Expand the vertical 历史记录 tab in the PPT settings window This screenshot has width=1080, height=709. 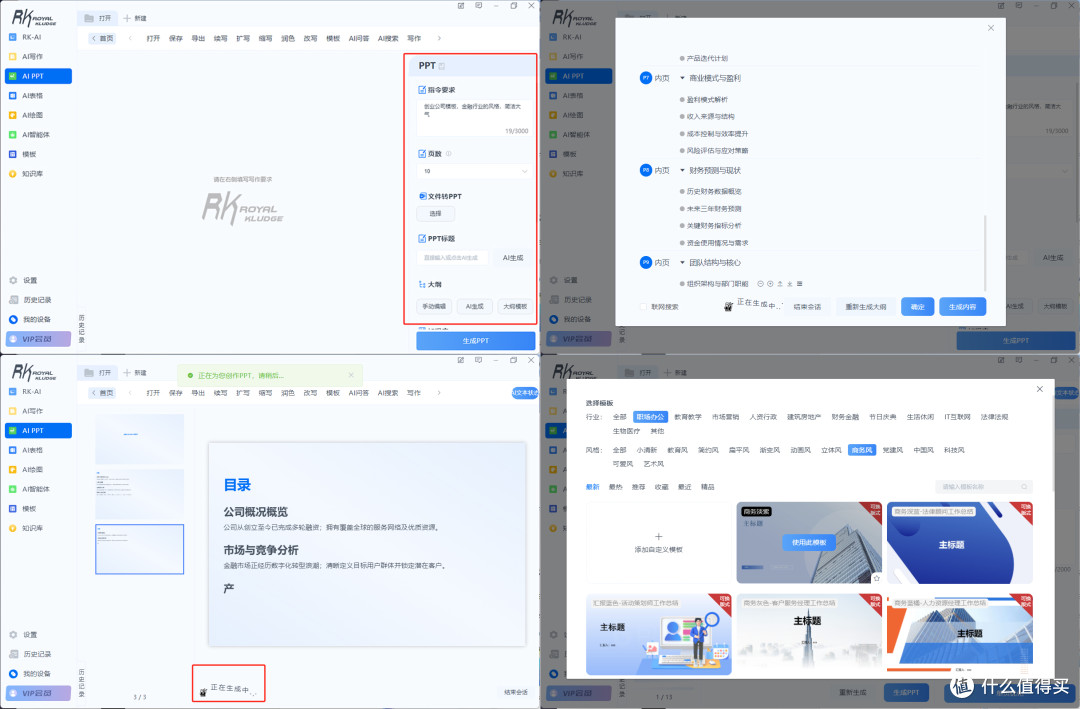pos(81,329)
